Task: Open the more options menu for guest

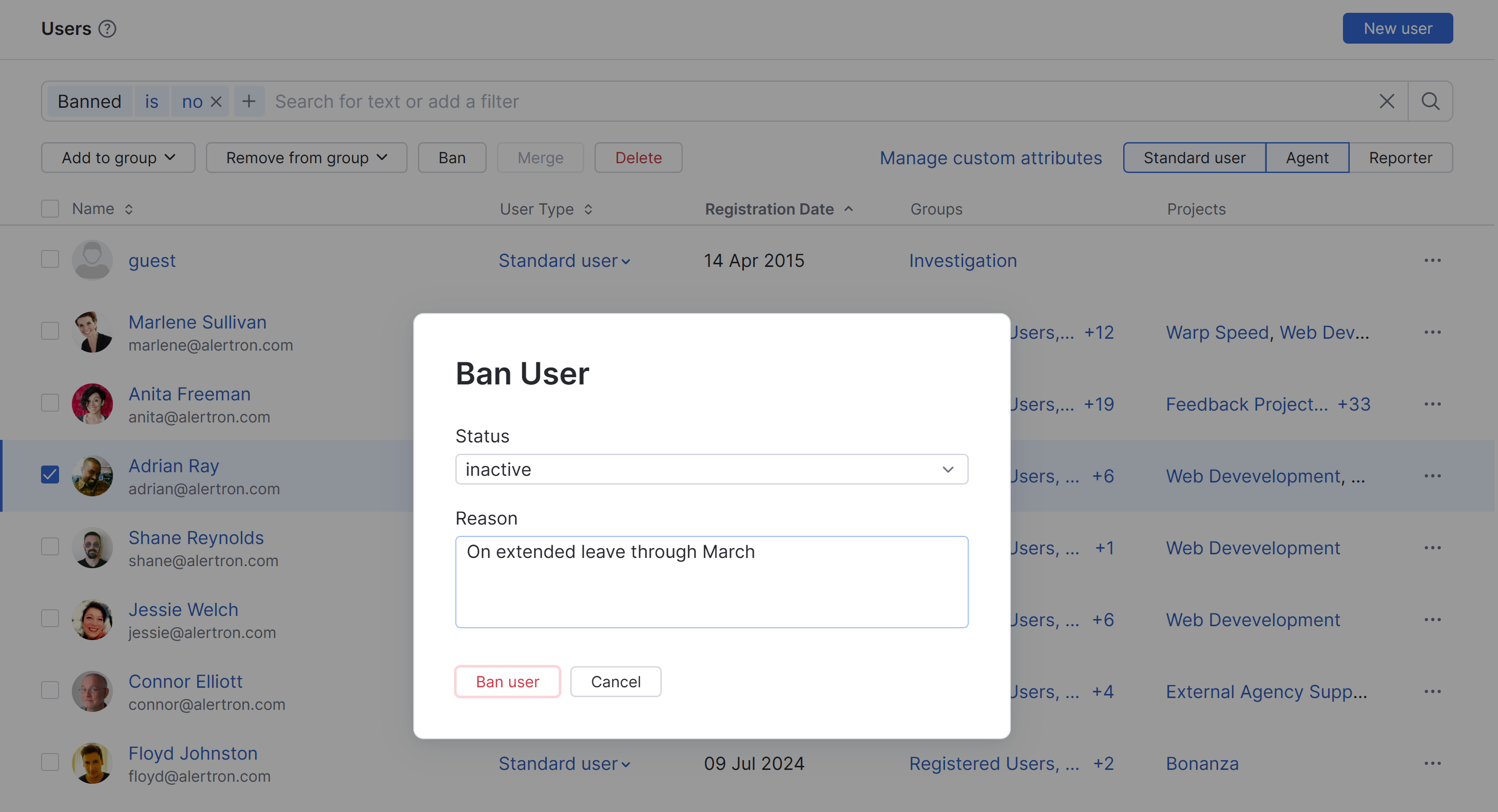Action: 1432,260
